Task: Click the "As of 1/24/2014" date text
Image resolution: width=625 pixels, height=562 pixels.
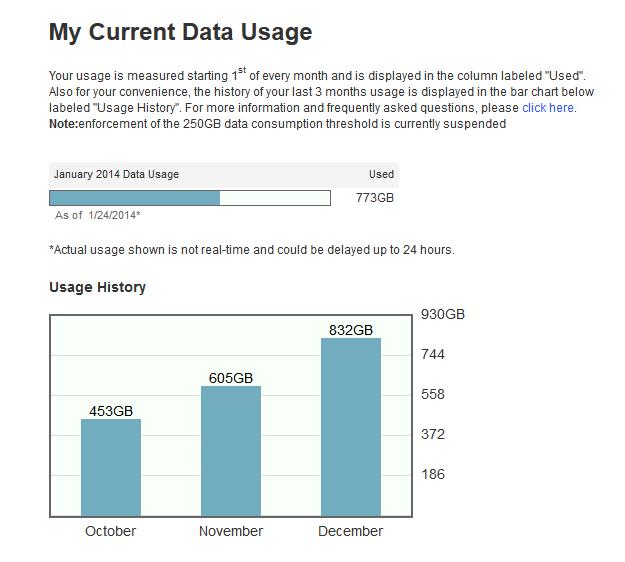Action: [98, 215]
